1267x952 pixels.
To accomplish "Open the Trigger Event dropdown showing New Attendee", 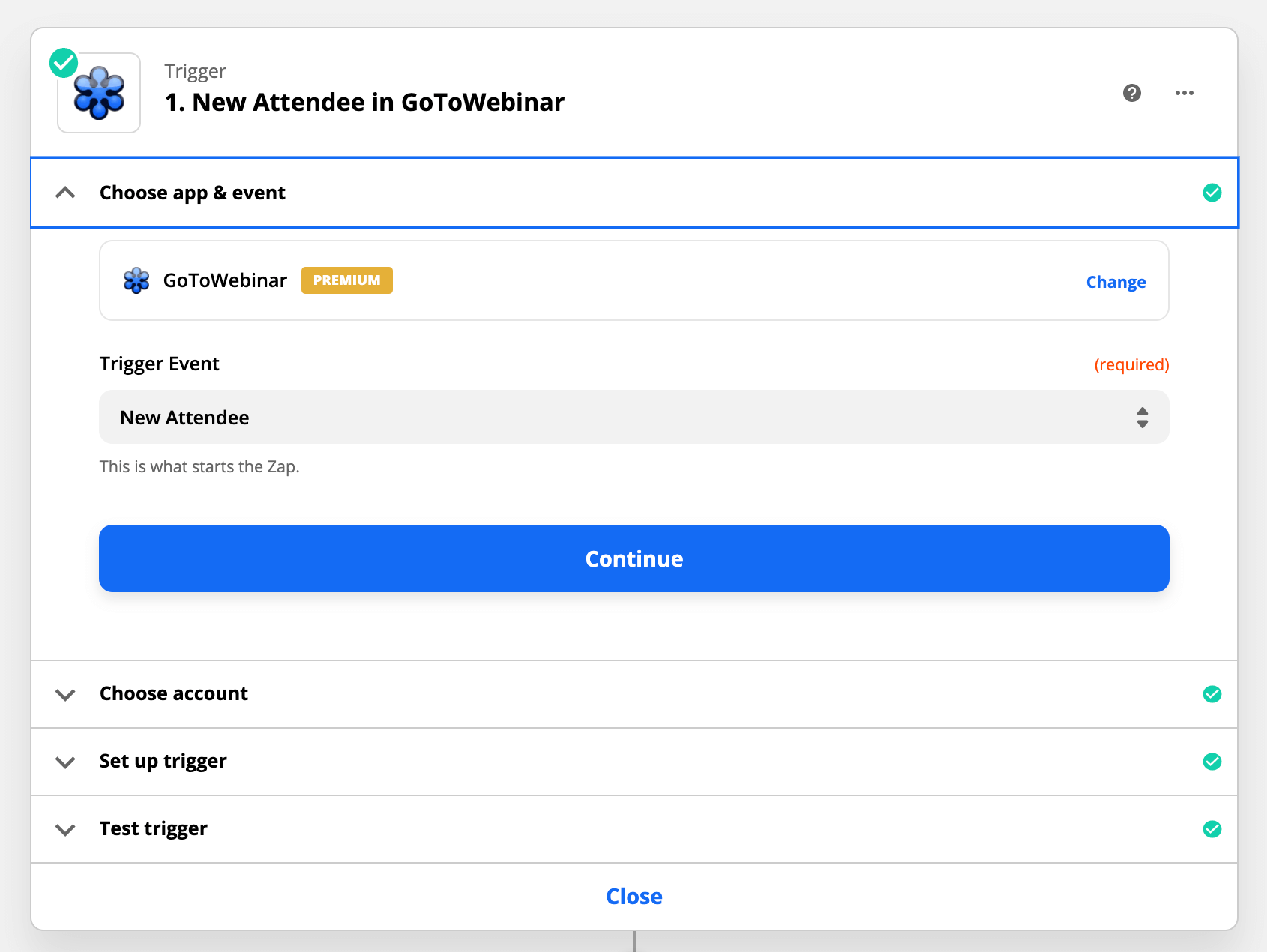I will click(634, 417).
